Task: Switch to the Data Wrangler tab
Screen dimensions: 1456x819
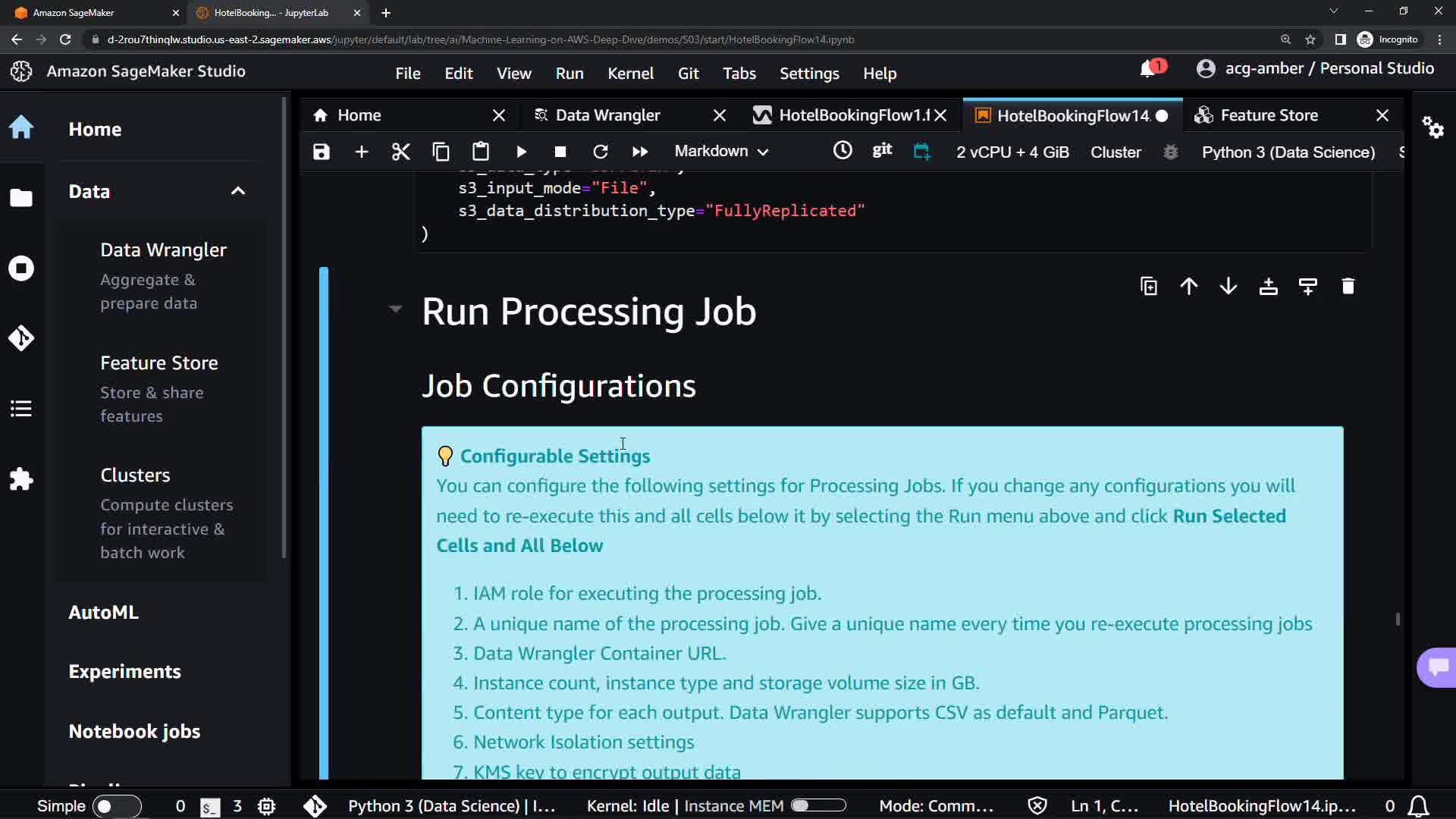Action: (x=607, y=115)
